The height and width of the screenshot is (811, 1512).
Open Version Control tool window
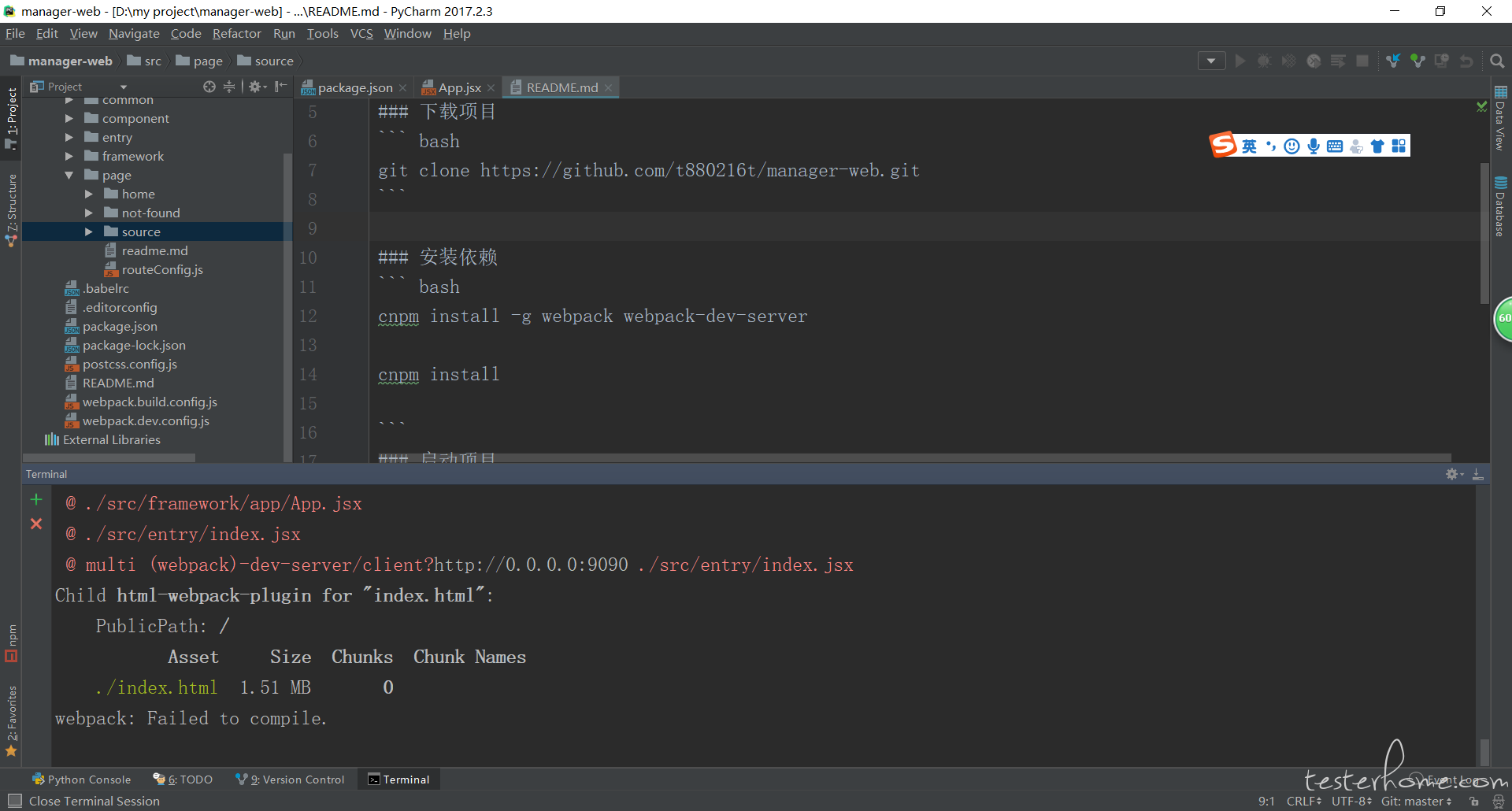290,780
